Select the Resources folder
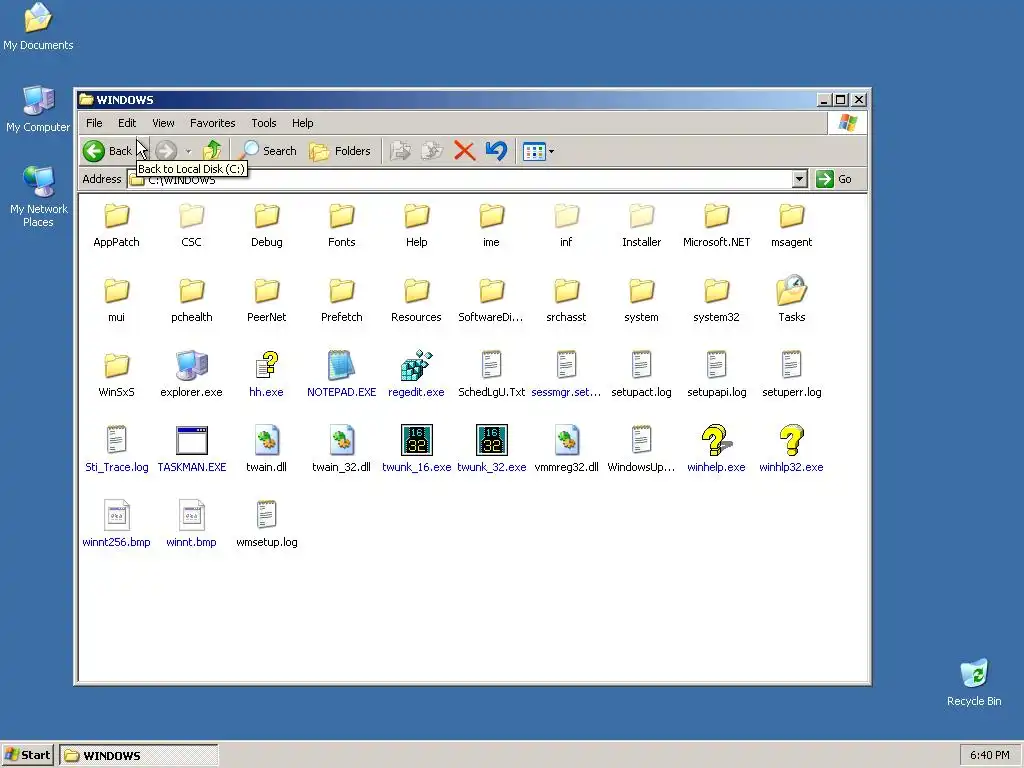1024x768 pixels. click(417, 300)
